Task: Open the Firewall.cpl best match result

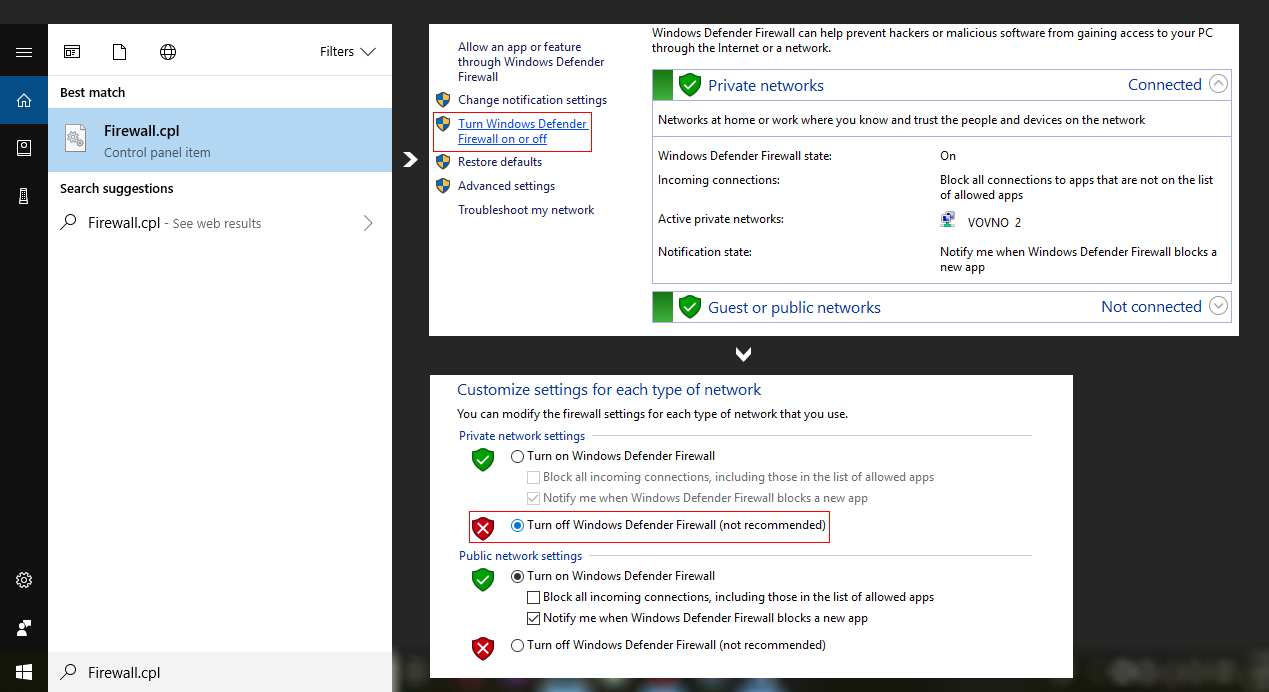Action: (220, 140)
